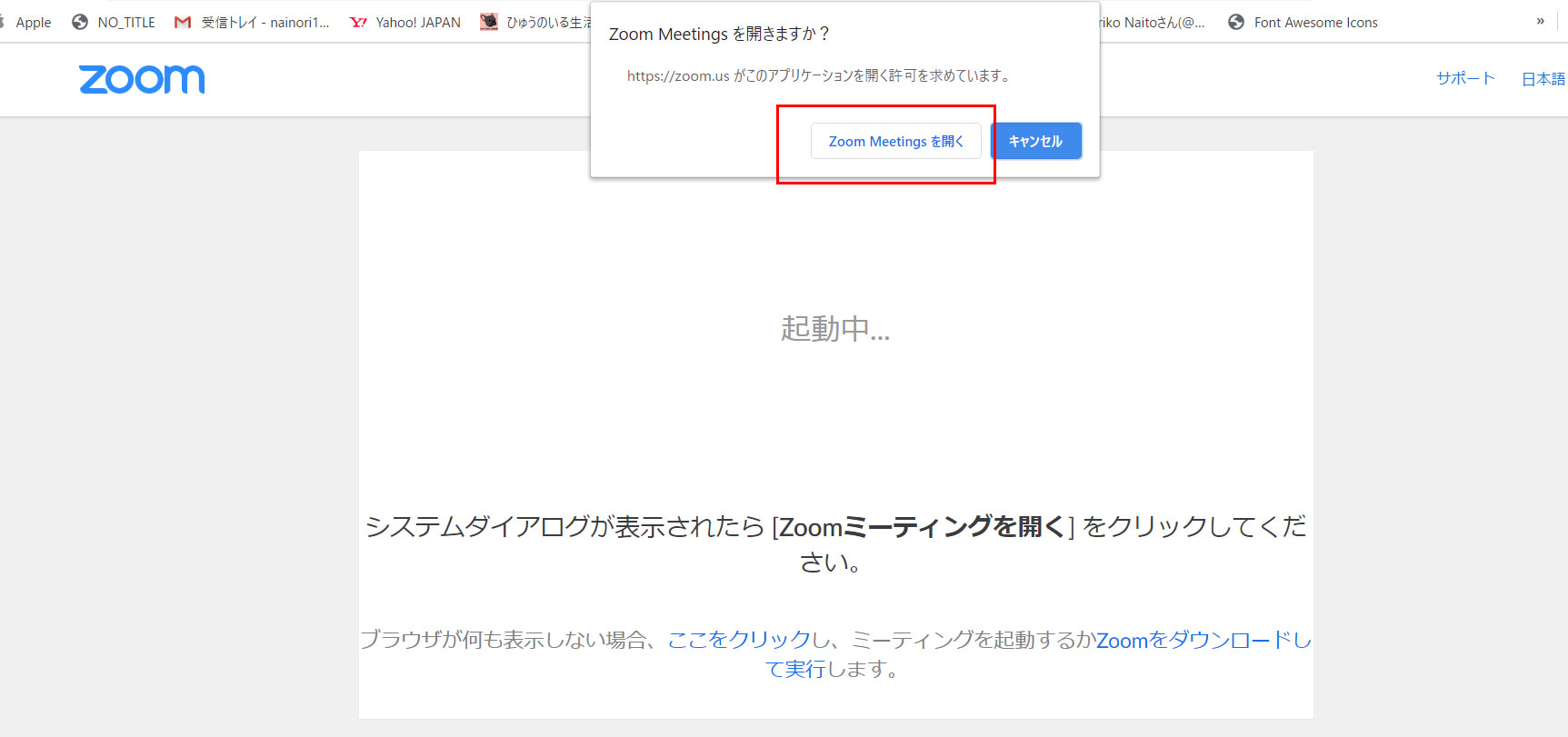Open the Font Awesome Icons bookmark
The image size is (1568, 737).
pos(1315,22)
